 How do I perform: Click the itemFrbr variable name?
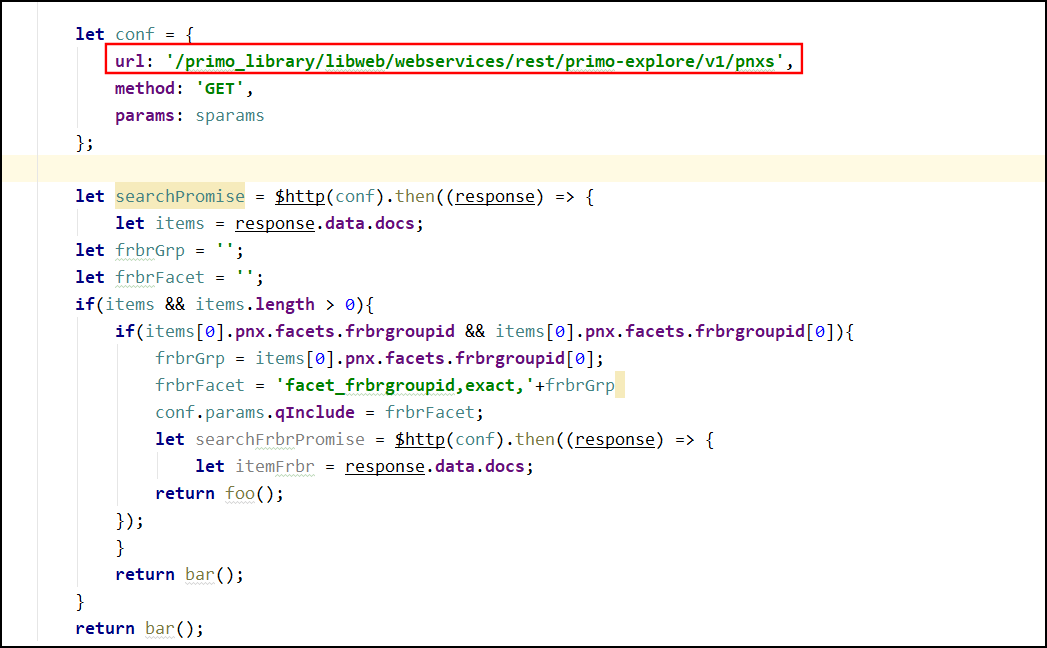(274, 466)
